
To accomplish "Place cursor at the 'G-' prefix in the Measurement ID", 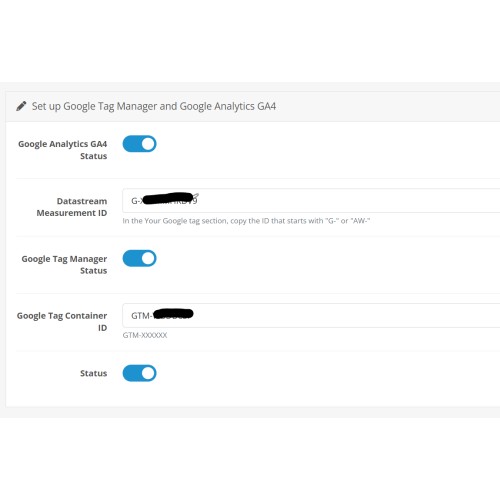I will point(135,201).
